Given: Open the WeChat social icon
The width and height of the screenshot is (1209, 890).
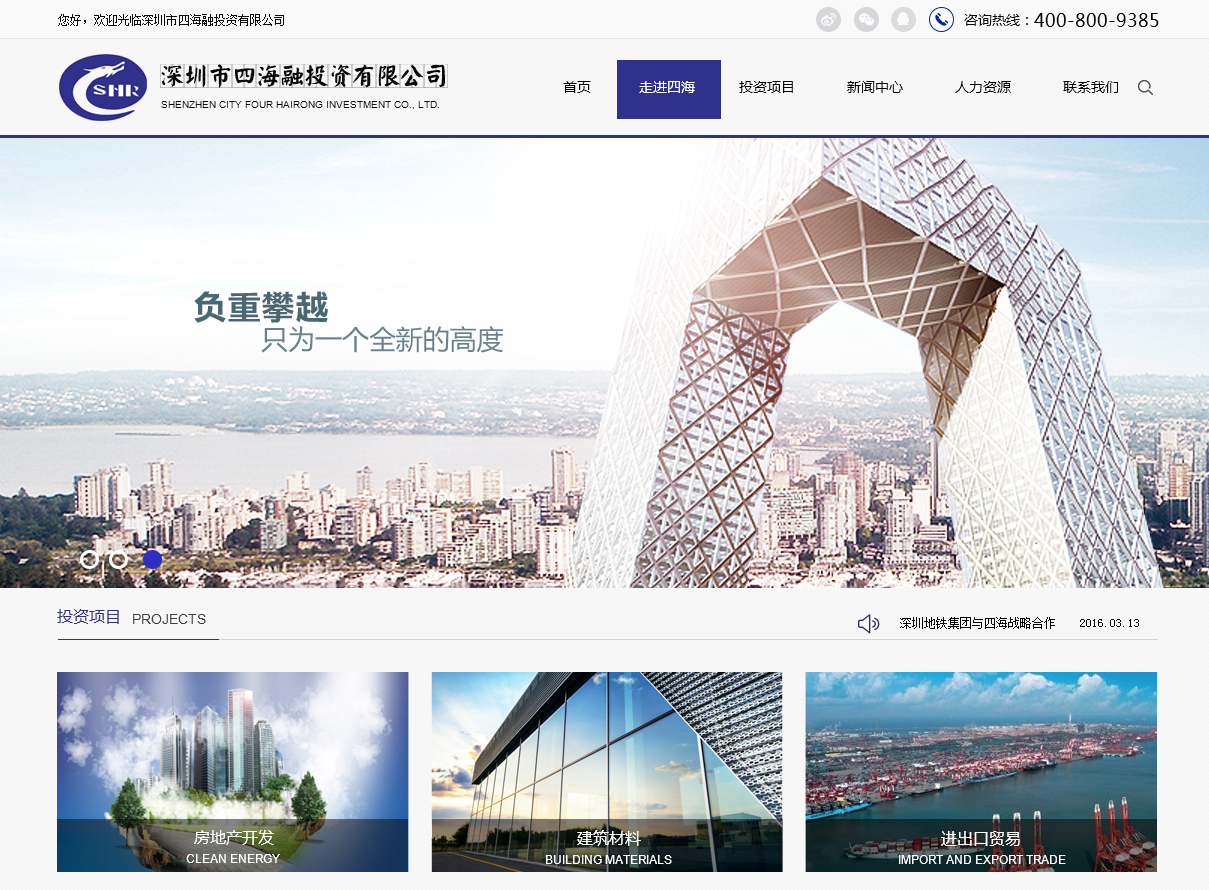Looking at the screenshot, I should tap(866, 20).
